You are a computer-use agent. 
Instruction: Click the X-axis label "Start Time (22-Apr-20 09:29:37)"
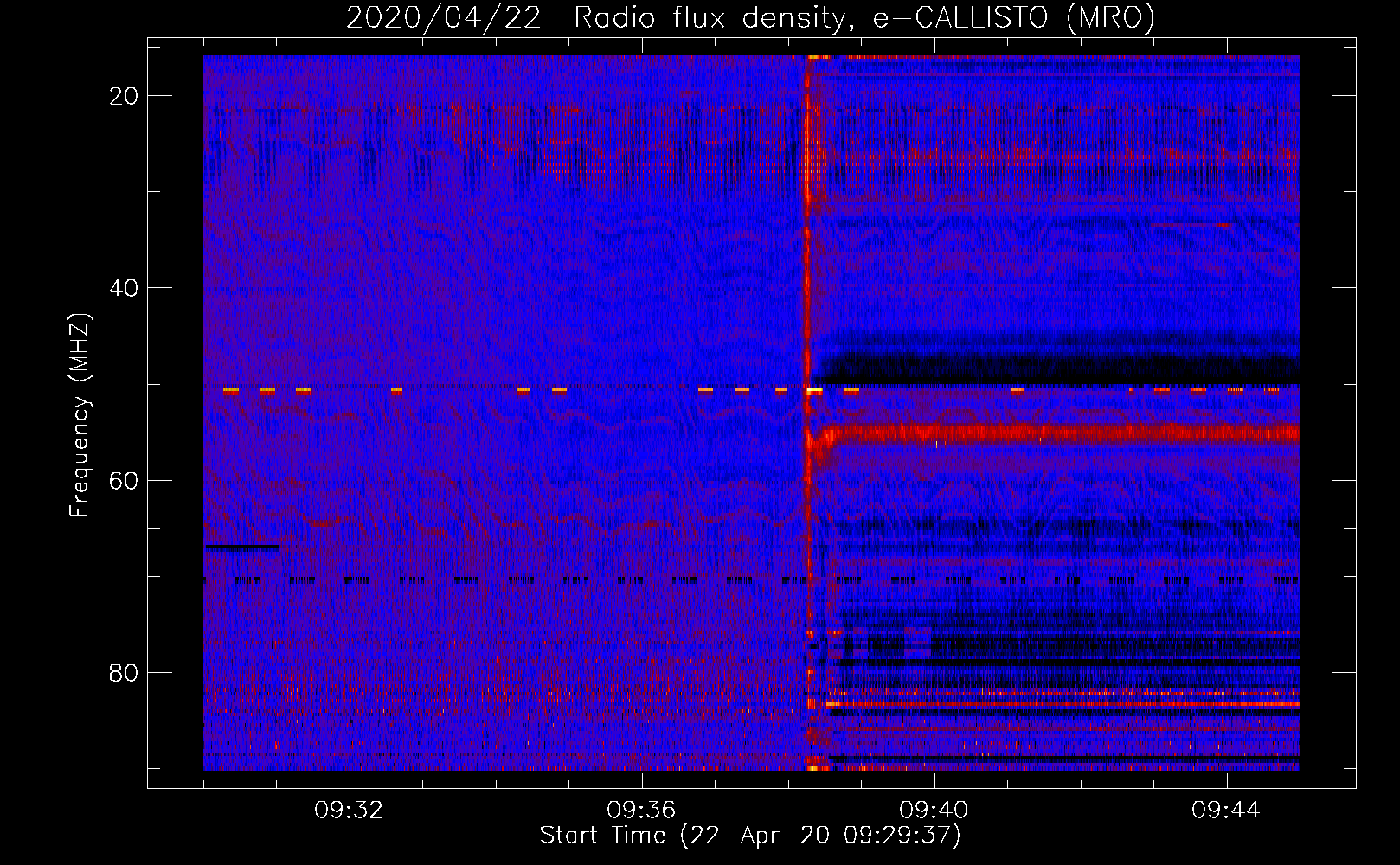pos(750,836)
